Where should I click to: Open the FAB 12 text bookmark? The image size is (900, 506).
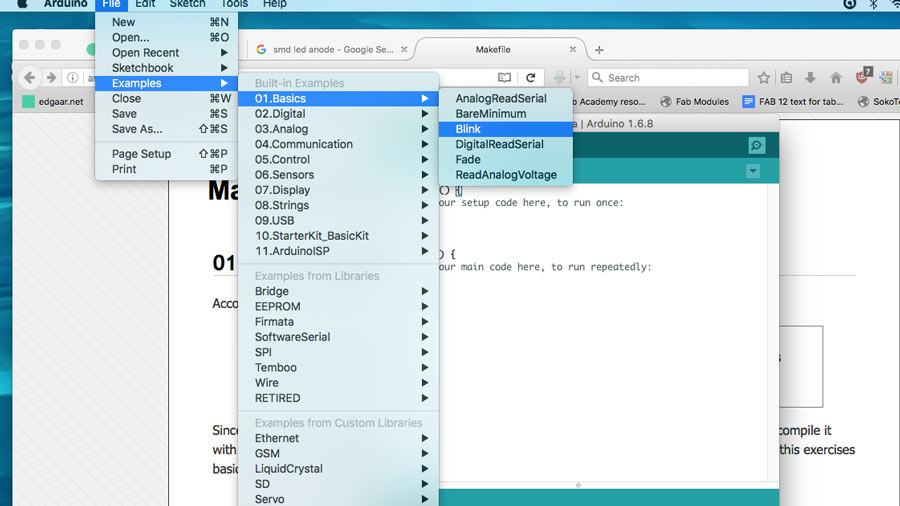(793, 102)
